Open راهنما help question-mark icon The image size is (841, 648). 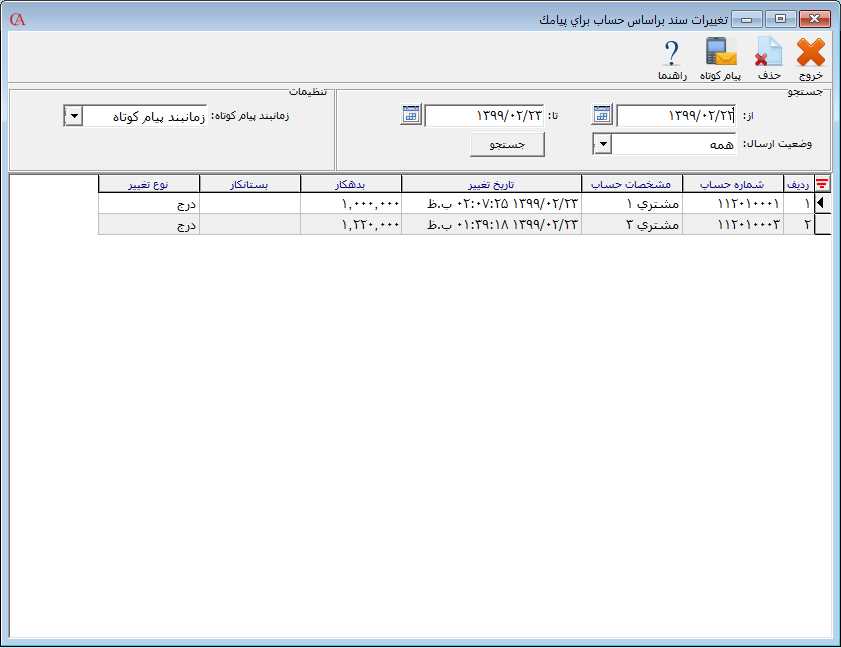click(x=671, y=54)
